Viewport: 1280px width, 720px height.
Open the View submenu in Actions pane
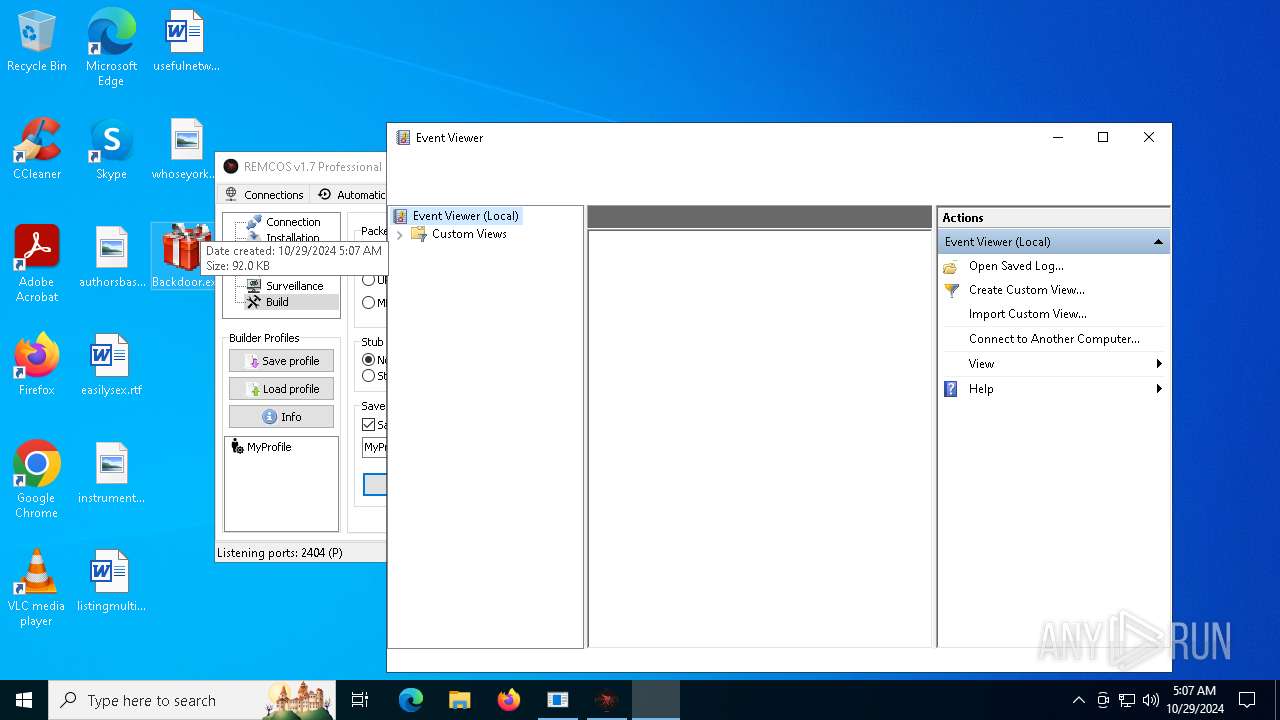pyautogui.click(x=1054, y=364)
